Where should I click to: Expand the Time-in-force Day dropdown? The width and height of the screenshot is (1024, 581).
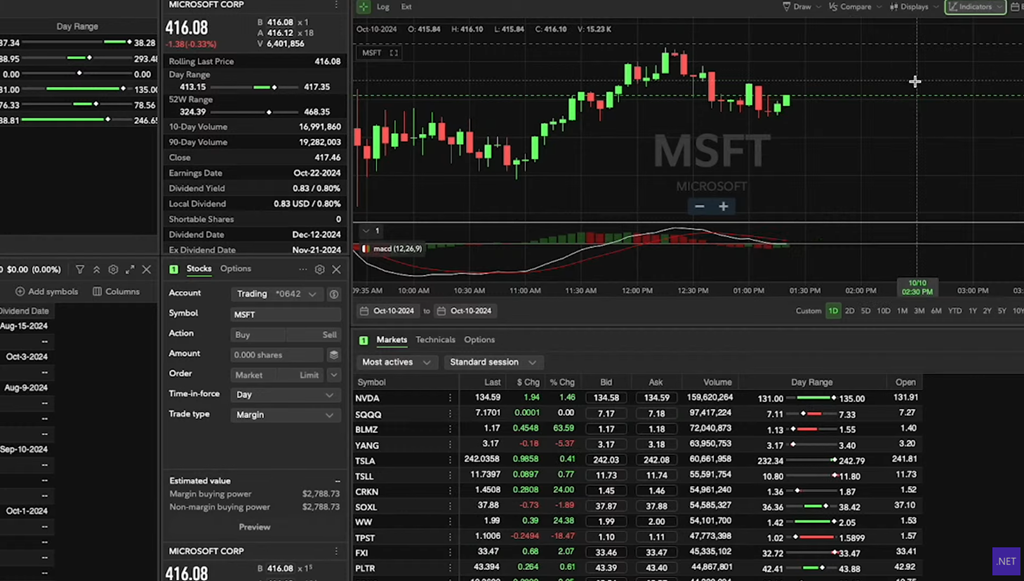click(x=285, y=395)
